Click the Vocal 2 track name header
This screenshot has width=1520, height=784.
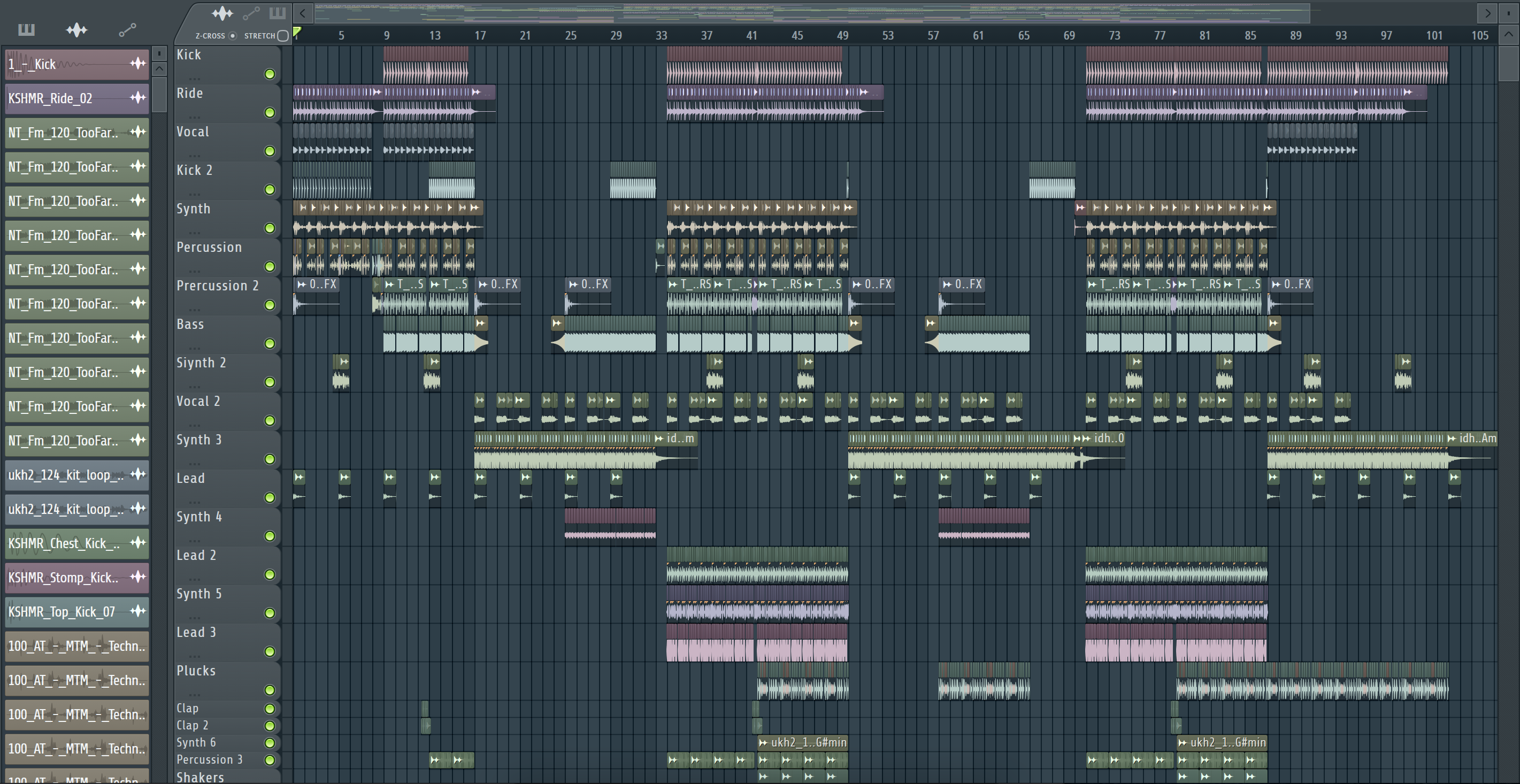click(227, 412)
